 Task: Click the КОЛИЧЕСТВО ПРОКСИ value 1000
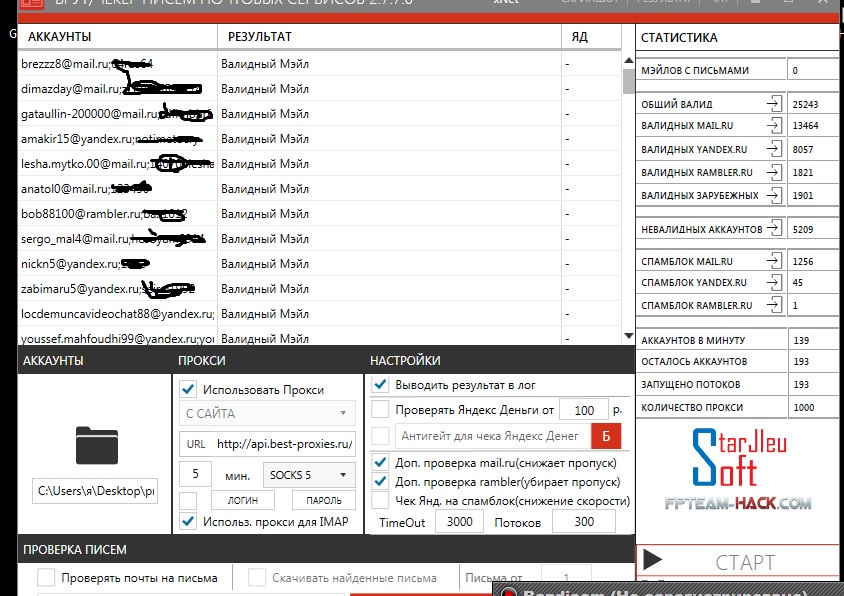[804, 408]
